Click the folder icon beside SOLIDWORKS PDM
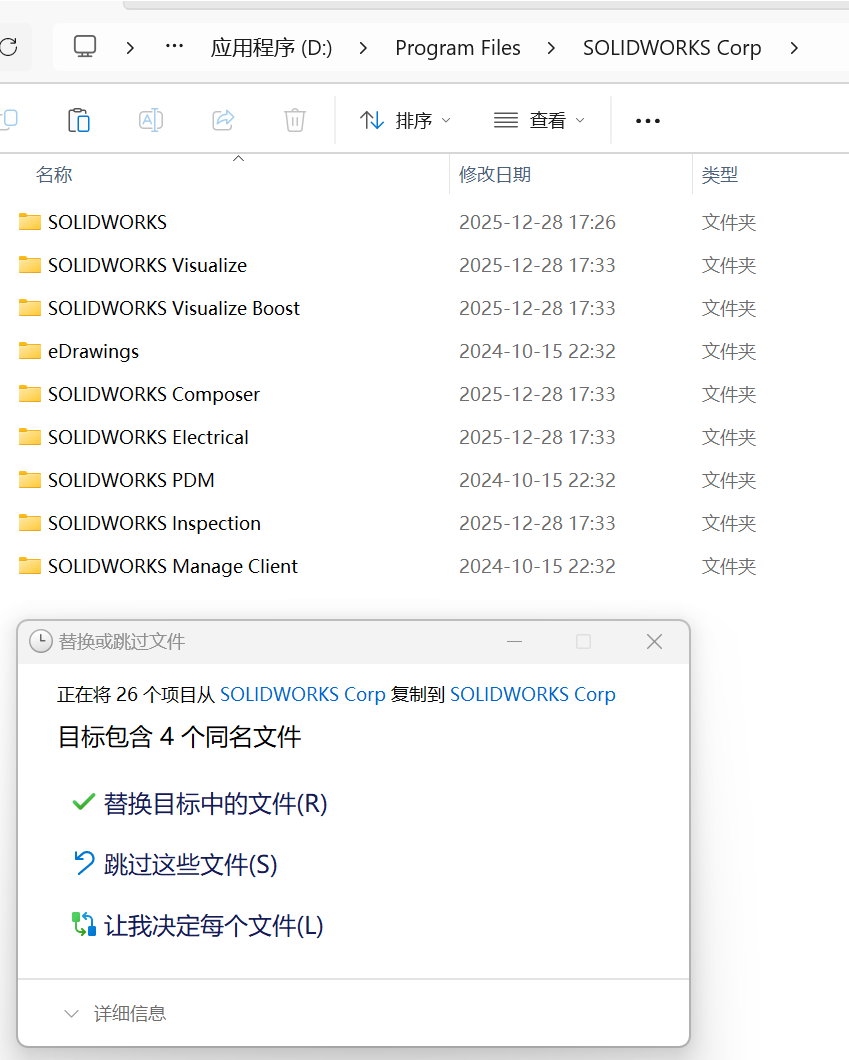The height and width of the screenshot is (1060, 849). (30, 480)
